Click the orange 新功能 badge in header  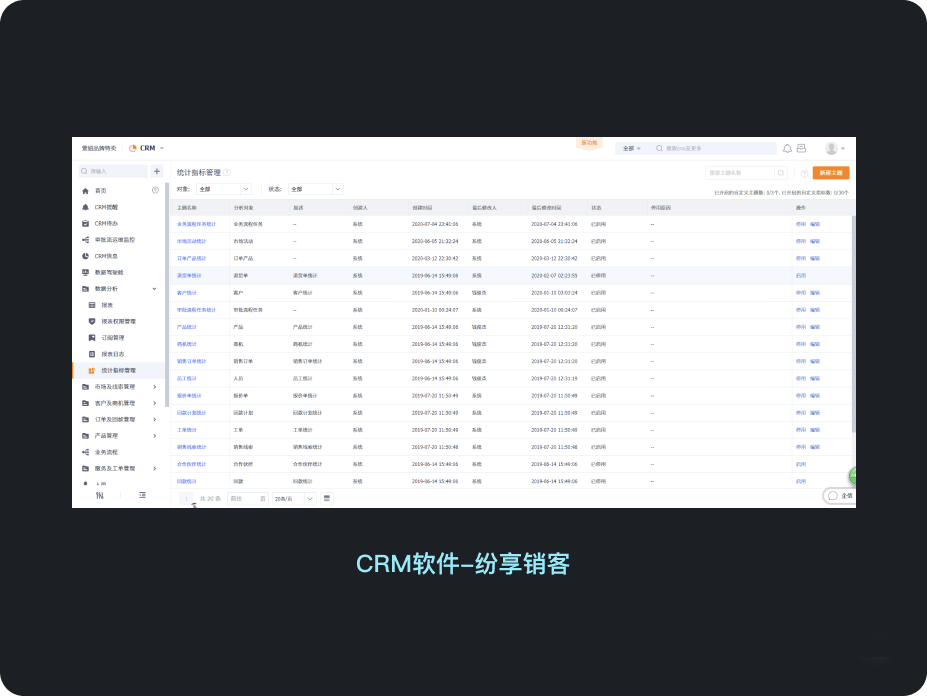[589, 144]
